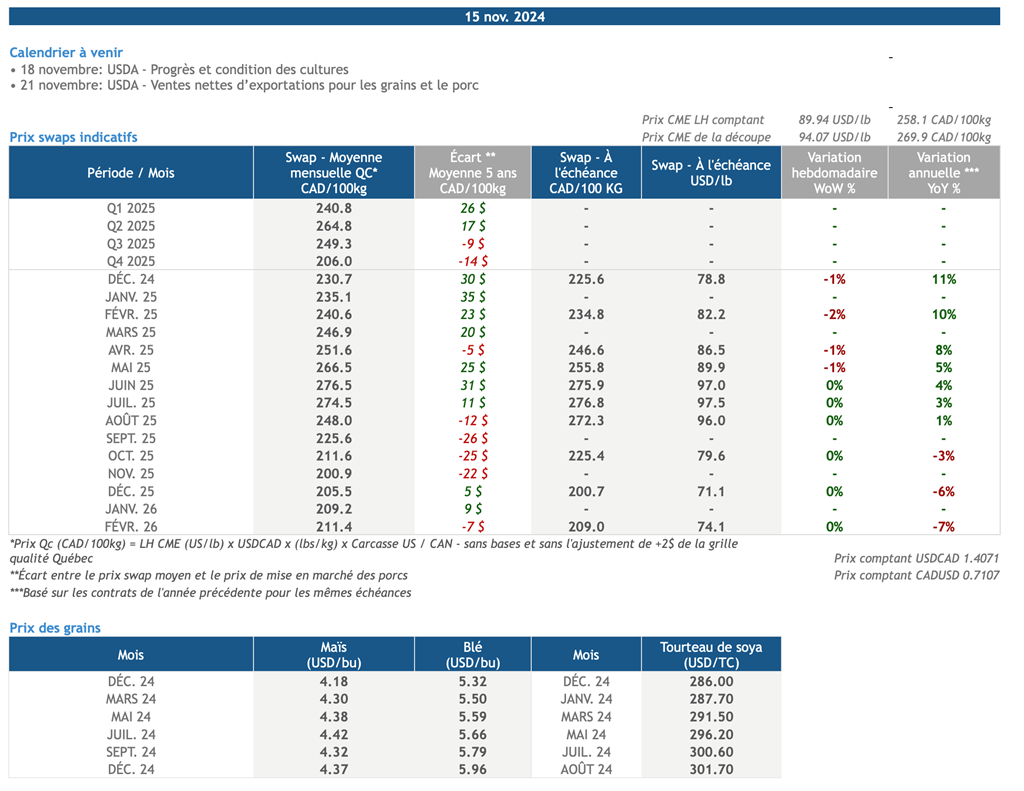Select the -26 $ écart for SEPT. 25
Screen dimensions: 1024x791
click(x=472, y=439)
